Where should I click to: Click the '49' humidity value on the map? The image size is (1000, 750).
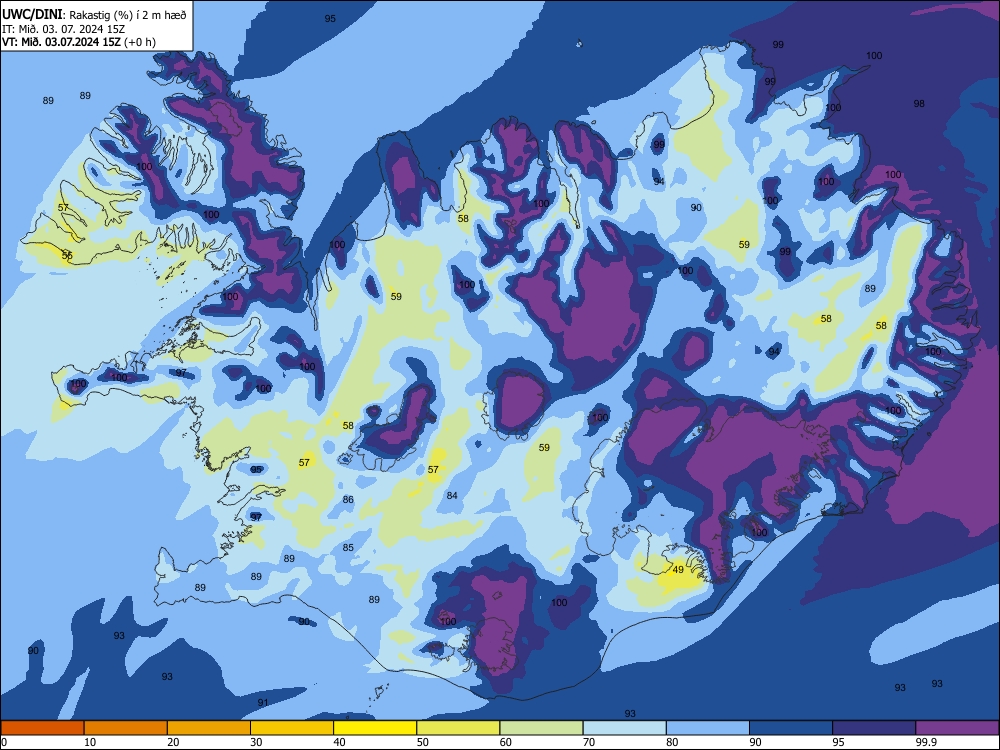[x=678, y=570]
